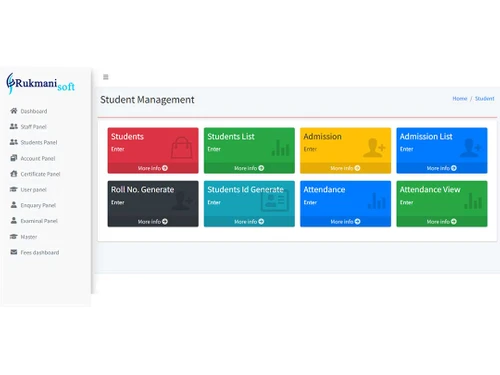Click the Students card title
Image resolution: width=500 pixels, height=375 pixels.
[x=127, y=137]
